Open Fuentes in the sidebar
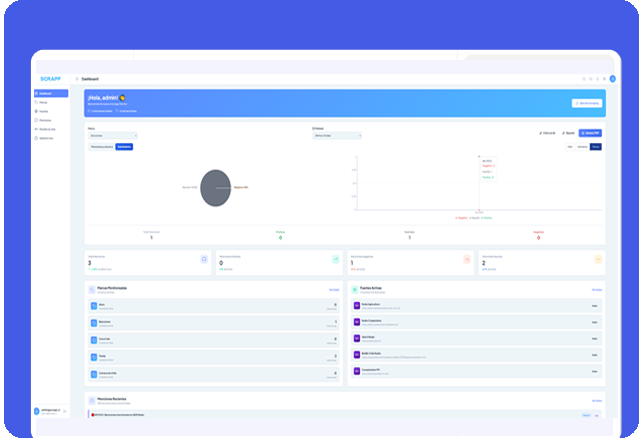643x446 pixels. (x=44, y=111)
